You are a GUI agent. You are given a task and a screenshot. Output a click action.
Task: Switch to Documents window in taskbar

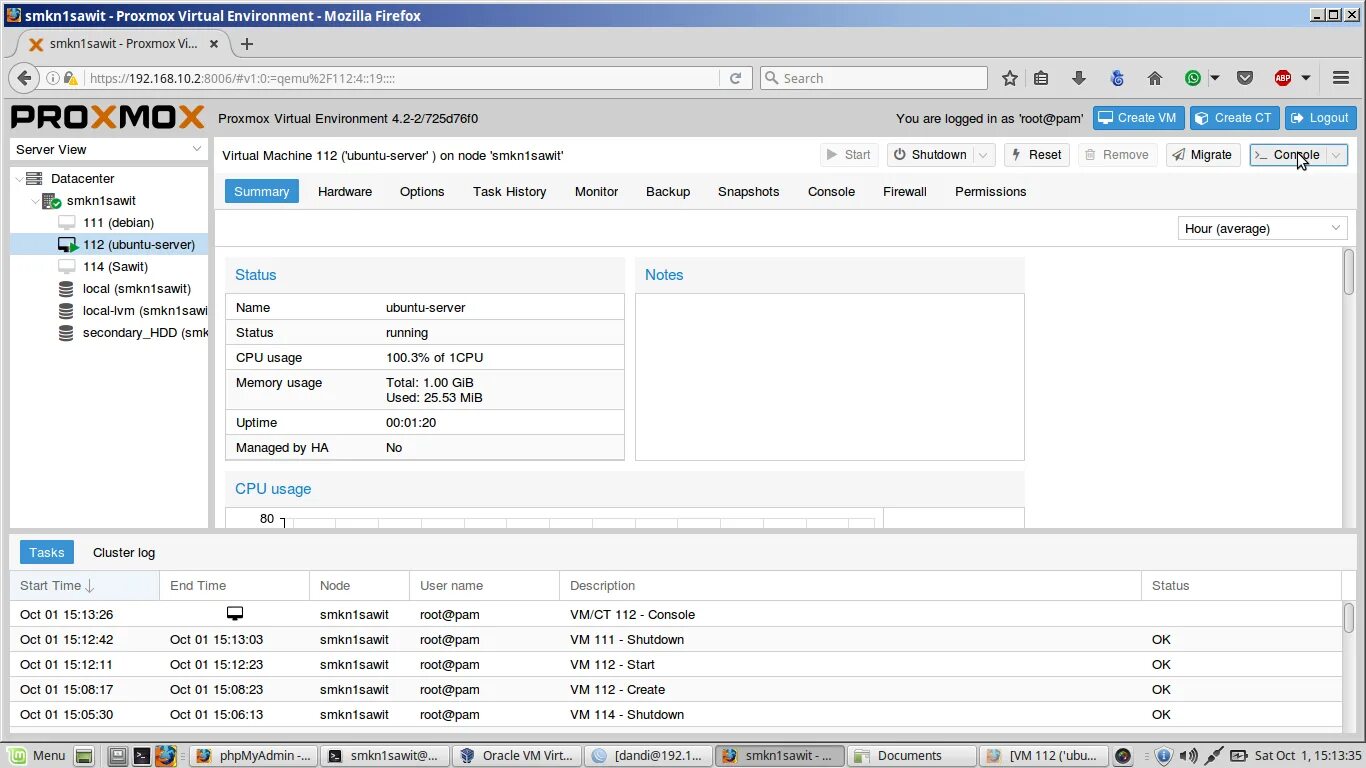[x=910, y=756]
